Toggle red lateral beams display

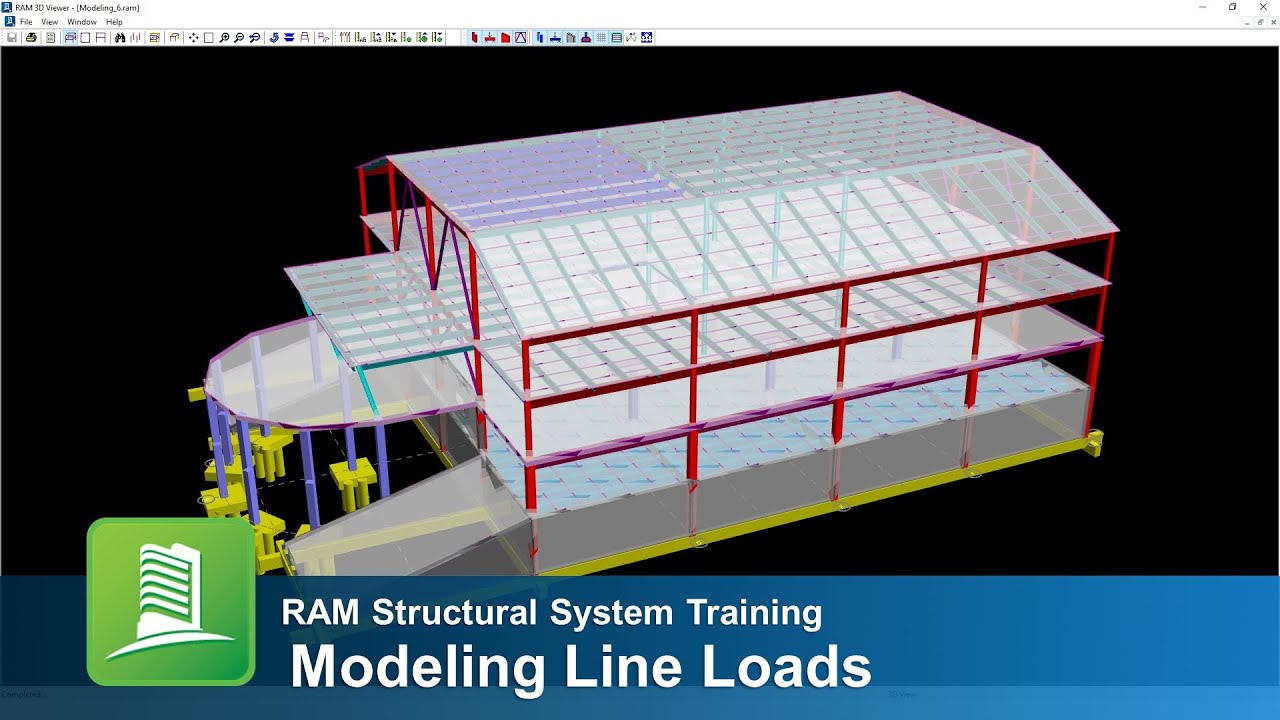[490, 38]
